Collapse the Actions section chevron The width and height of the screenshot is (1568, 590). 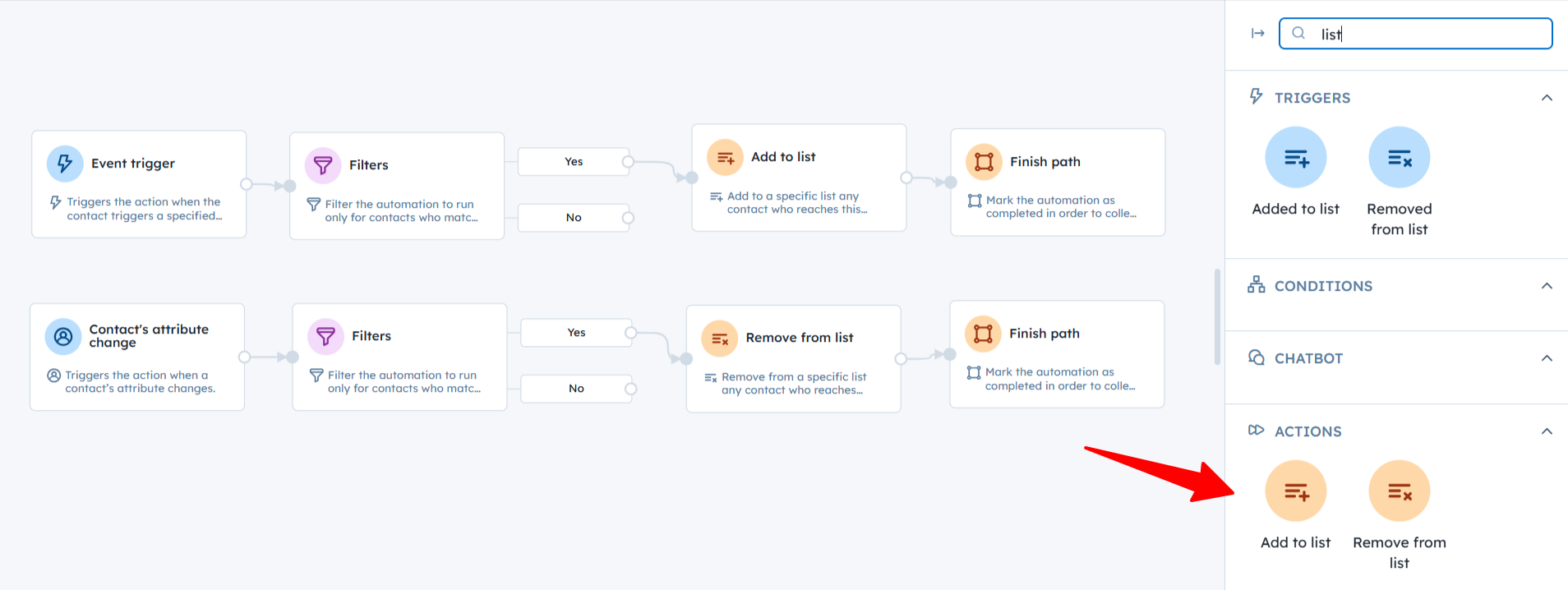[1546, 431]
